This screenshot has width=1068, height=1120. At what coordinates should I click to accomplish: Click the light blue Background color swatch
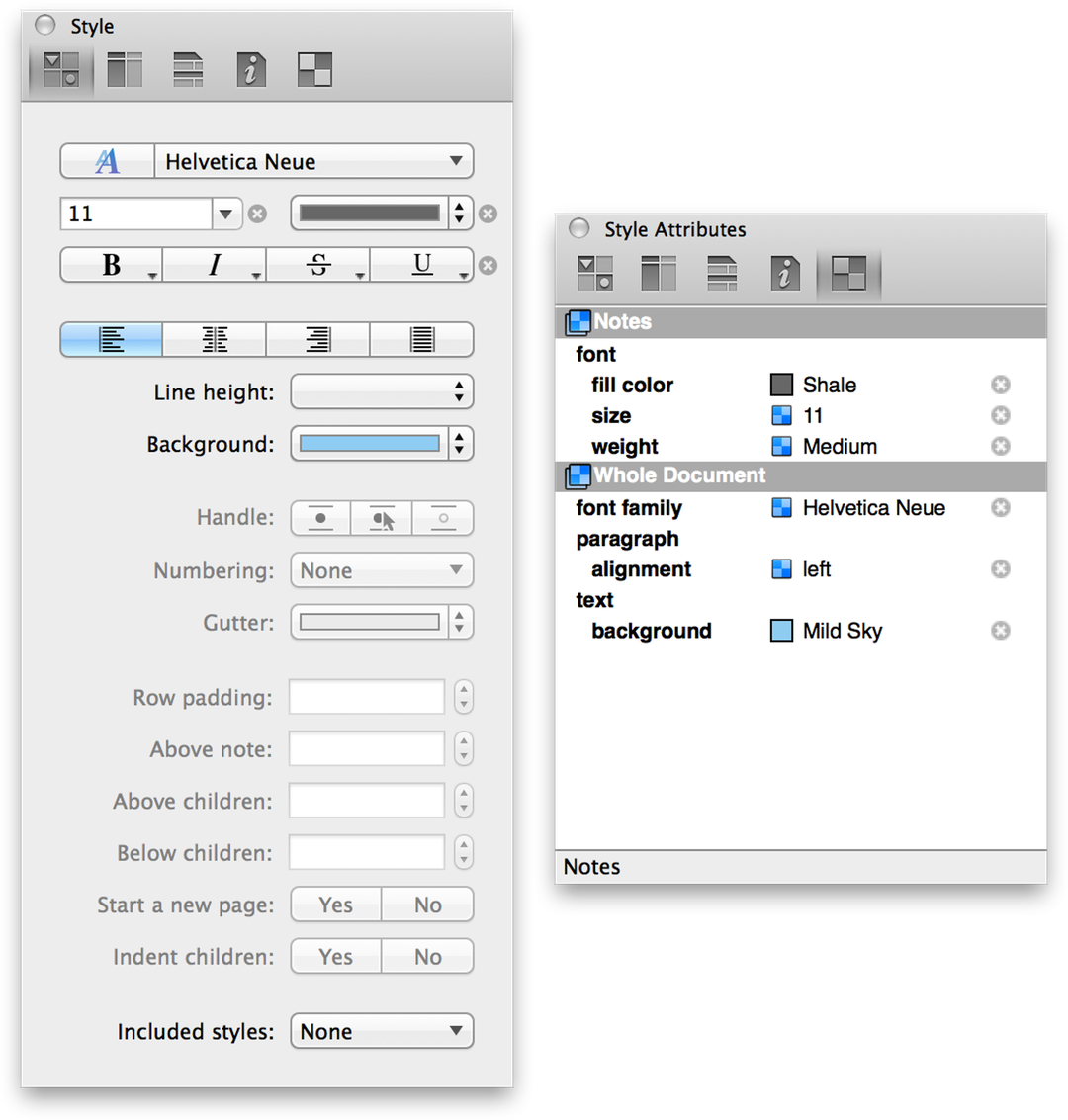coord(369,444)
